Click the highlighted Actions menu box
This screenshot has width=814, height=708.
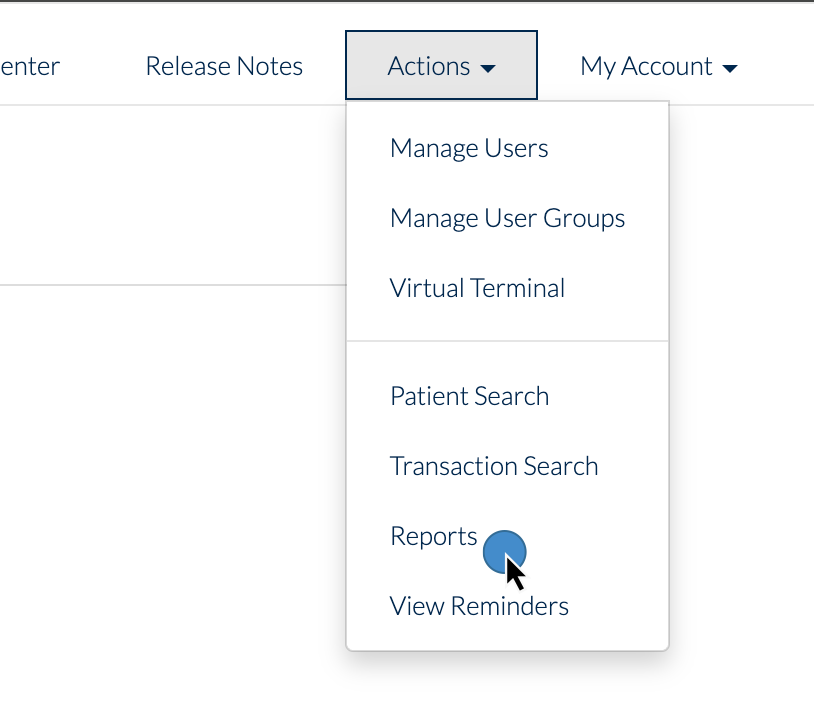coord(440,65)
